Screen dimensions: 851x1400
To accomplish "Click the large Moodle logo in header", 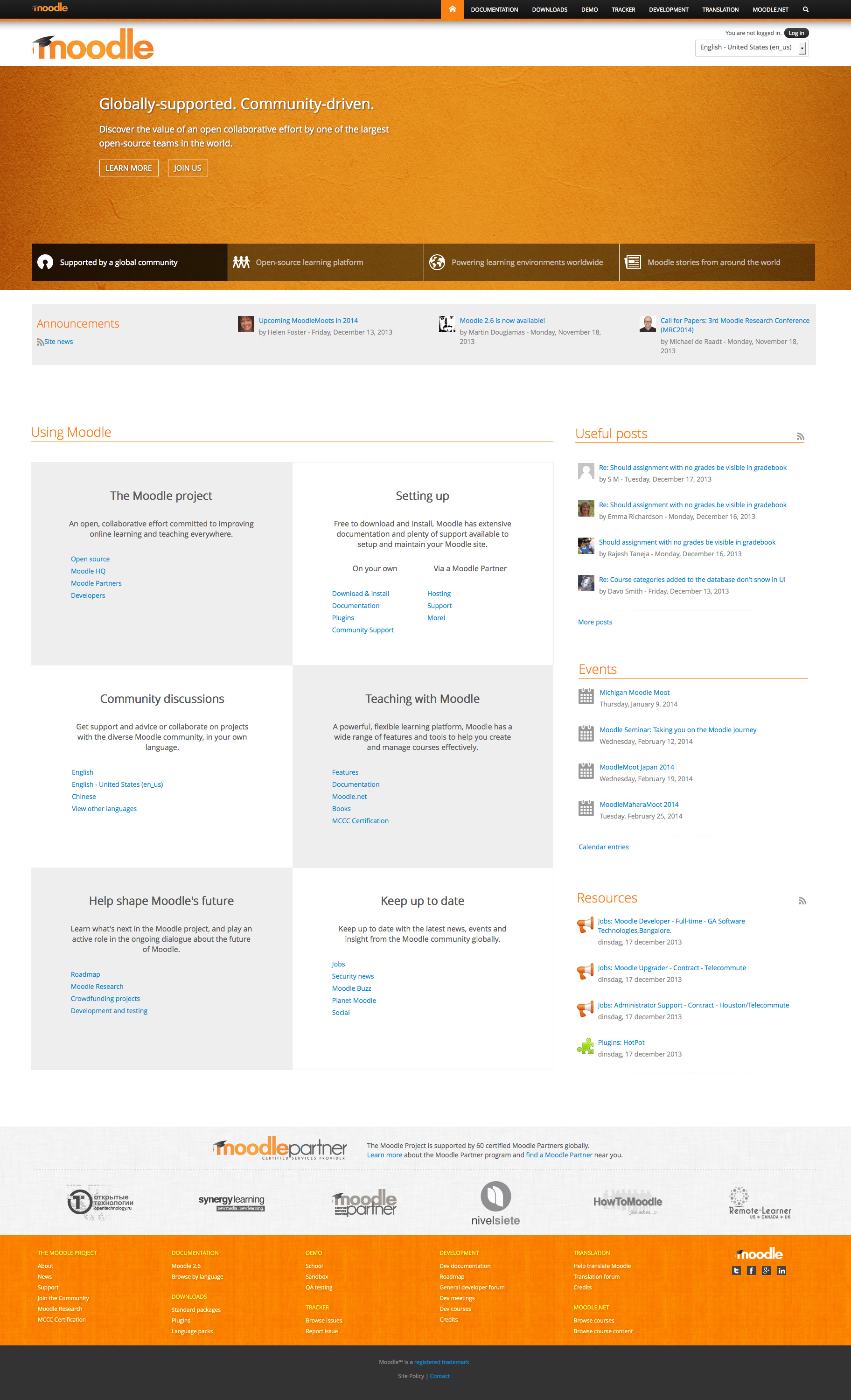I will (92, 44).
